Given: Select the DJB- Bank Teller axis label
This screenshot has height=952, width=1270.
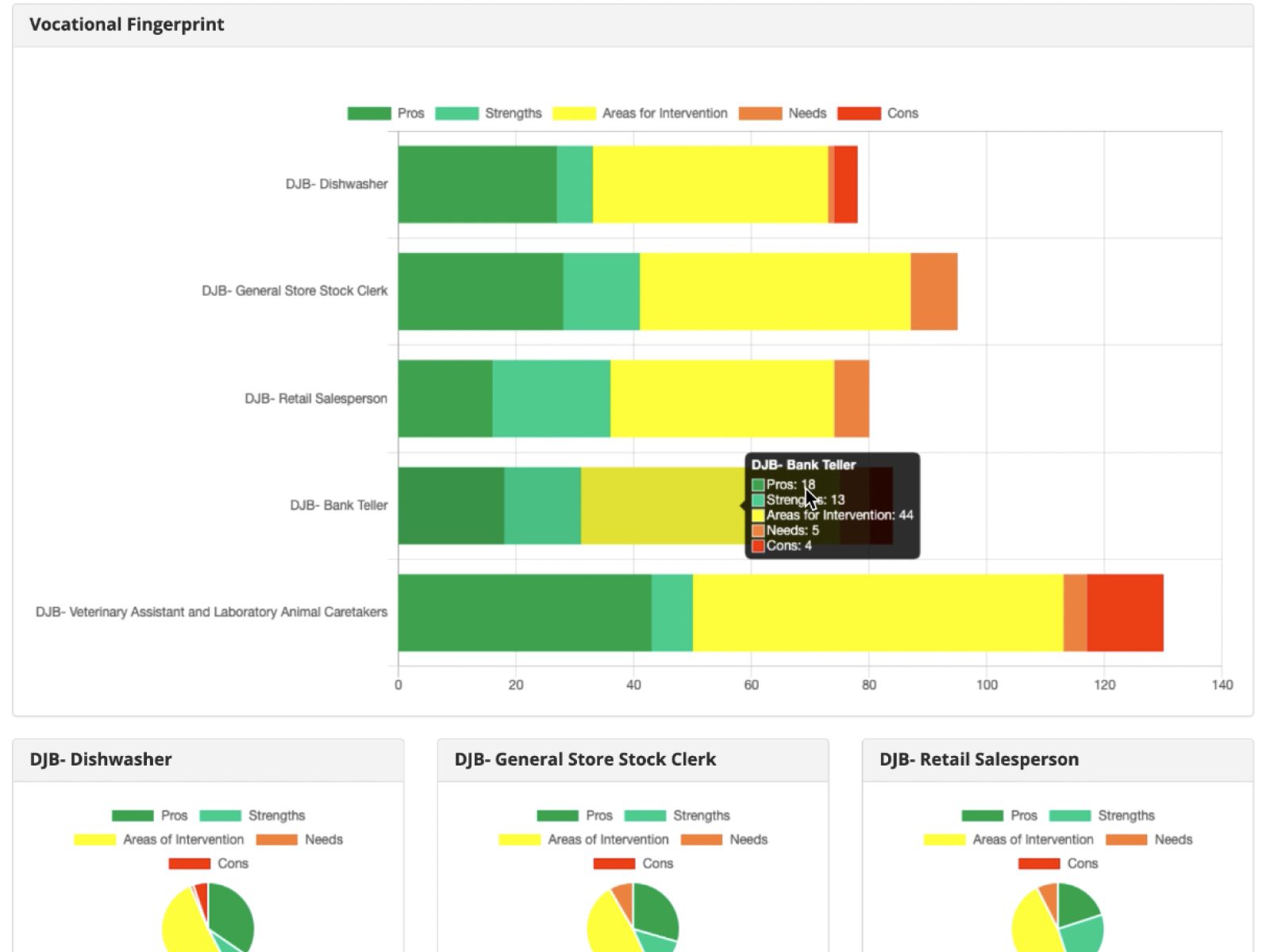Looking at the screenshot, I should (x=340, y=505).
